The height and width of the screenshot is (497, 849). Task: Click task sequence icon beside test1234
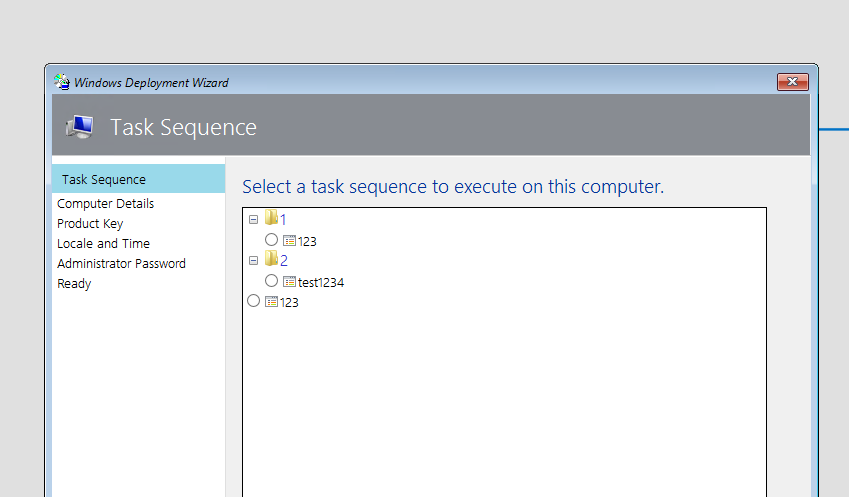[290, 282]
